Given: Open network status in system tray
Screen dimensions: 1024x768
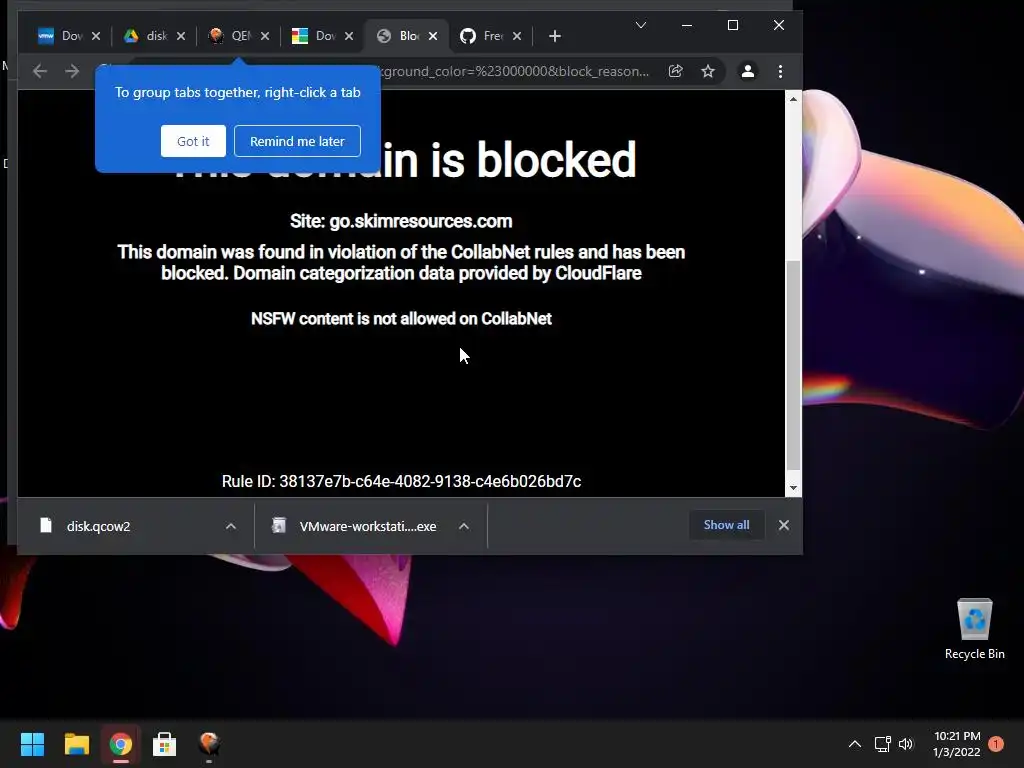Looking at the screenshot, I should pos(882,744).
